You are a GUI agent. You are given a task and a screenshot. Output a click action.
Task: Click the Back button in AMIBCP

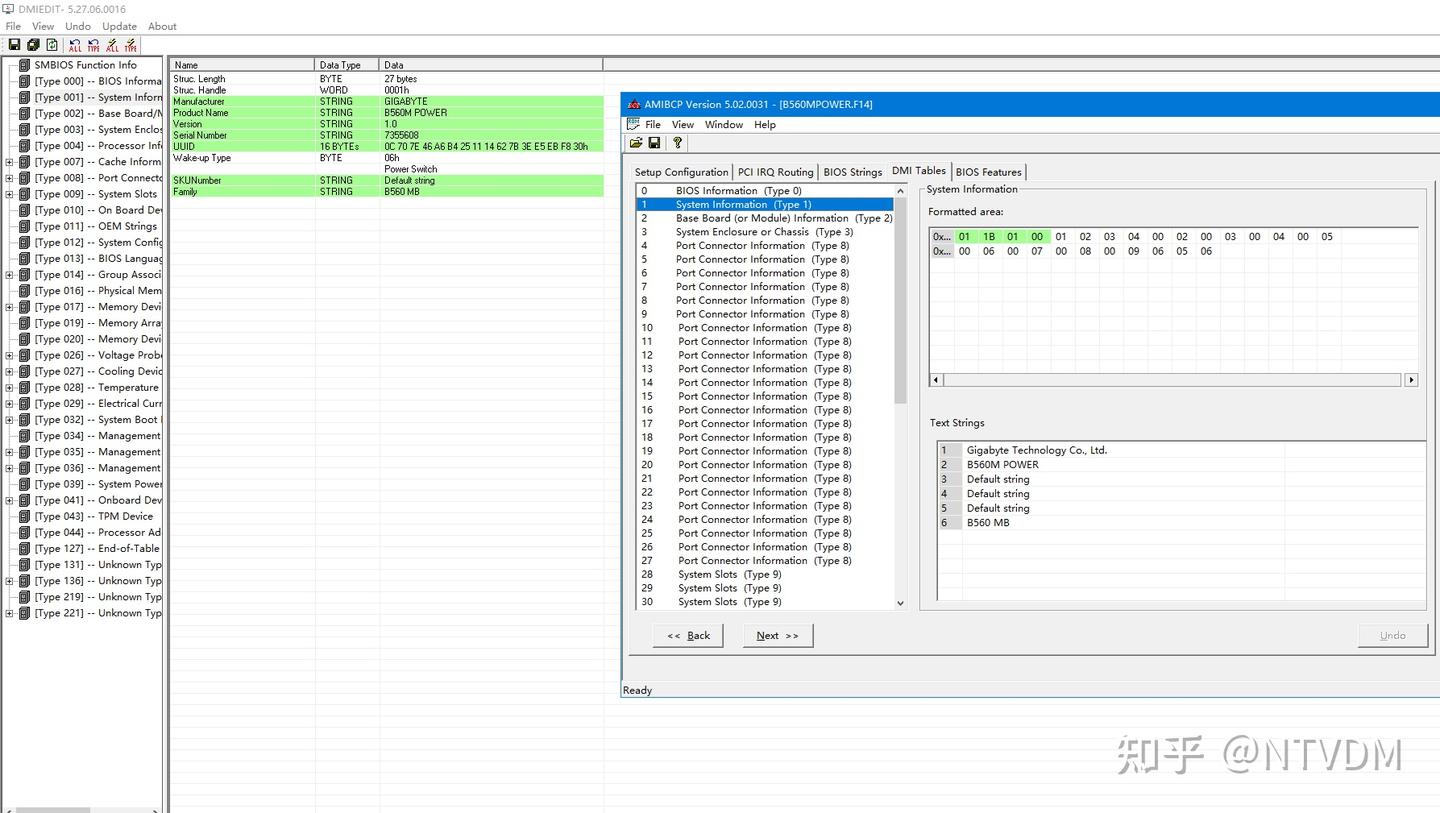[x=688, y=635]
